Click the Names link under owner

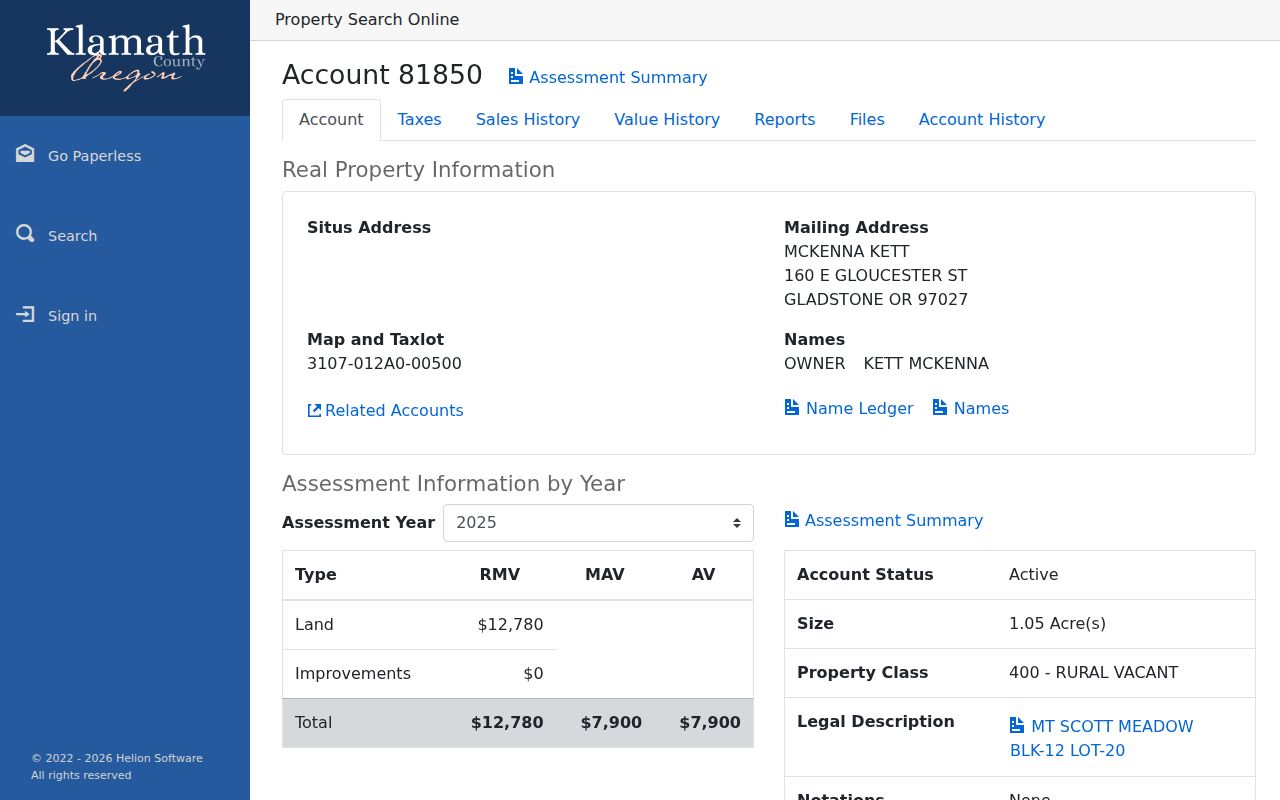coord(981,408)
